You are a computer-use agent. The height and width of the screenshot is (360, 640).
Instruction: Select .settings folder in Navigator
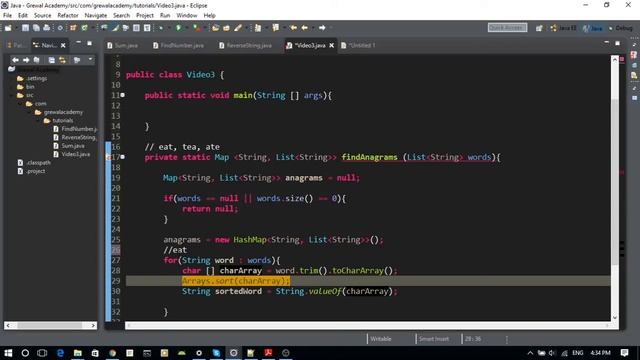[32, 78]
